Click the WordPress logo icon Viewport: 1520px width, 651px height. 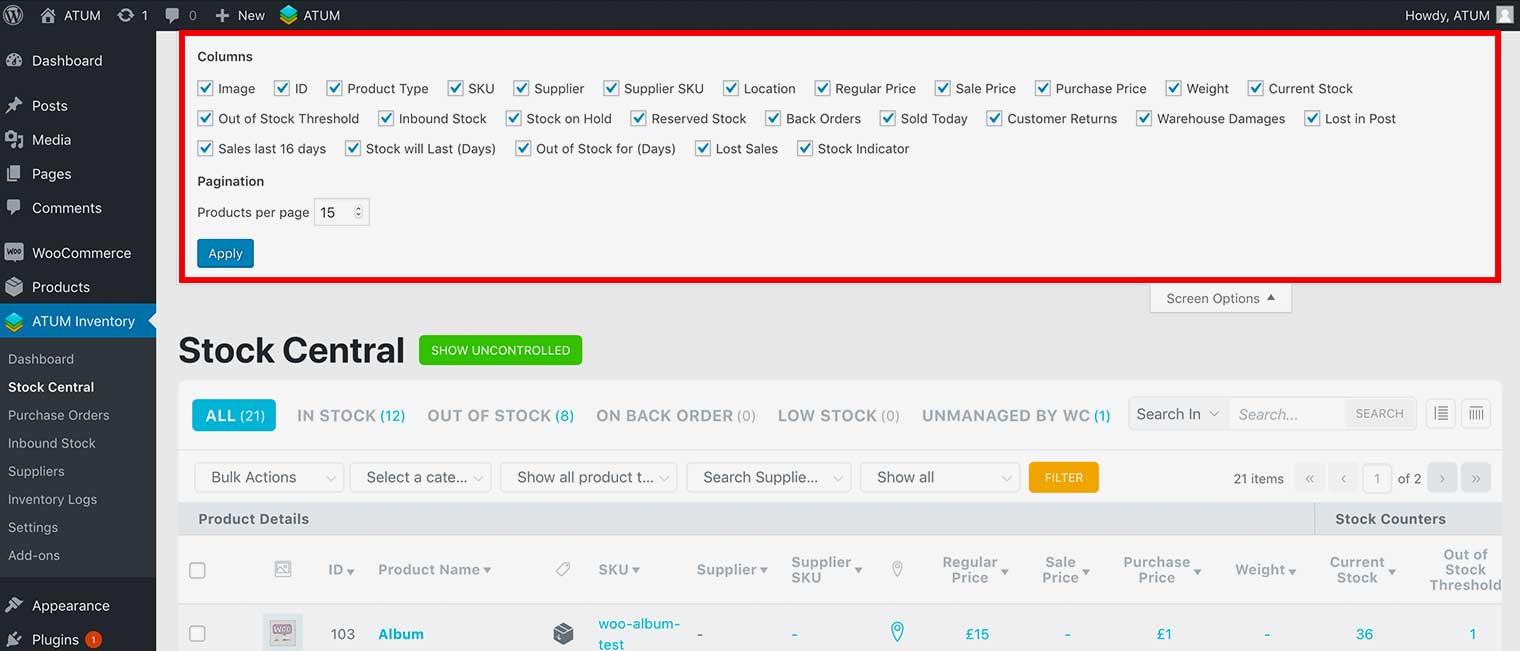point(14,15)
